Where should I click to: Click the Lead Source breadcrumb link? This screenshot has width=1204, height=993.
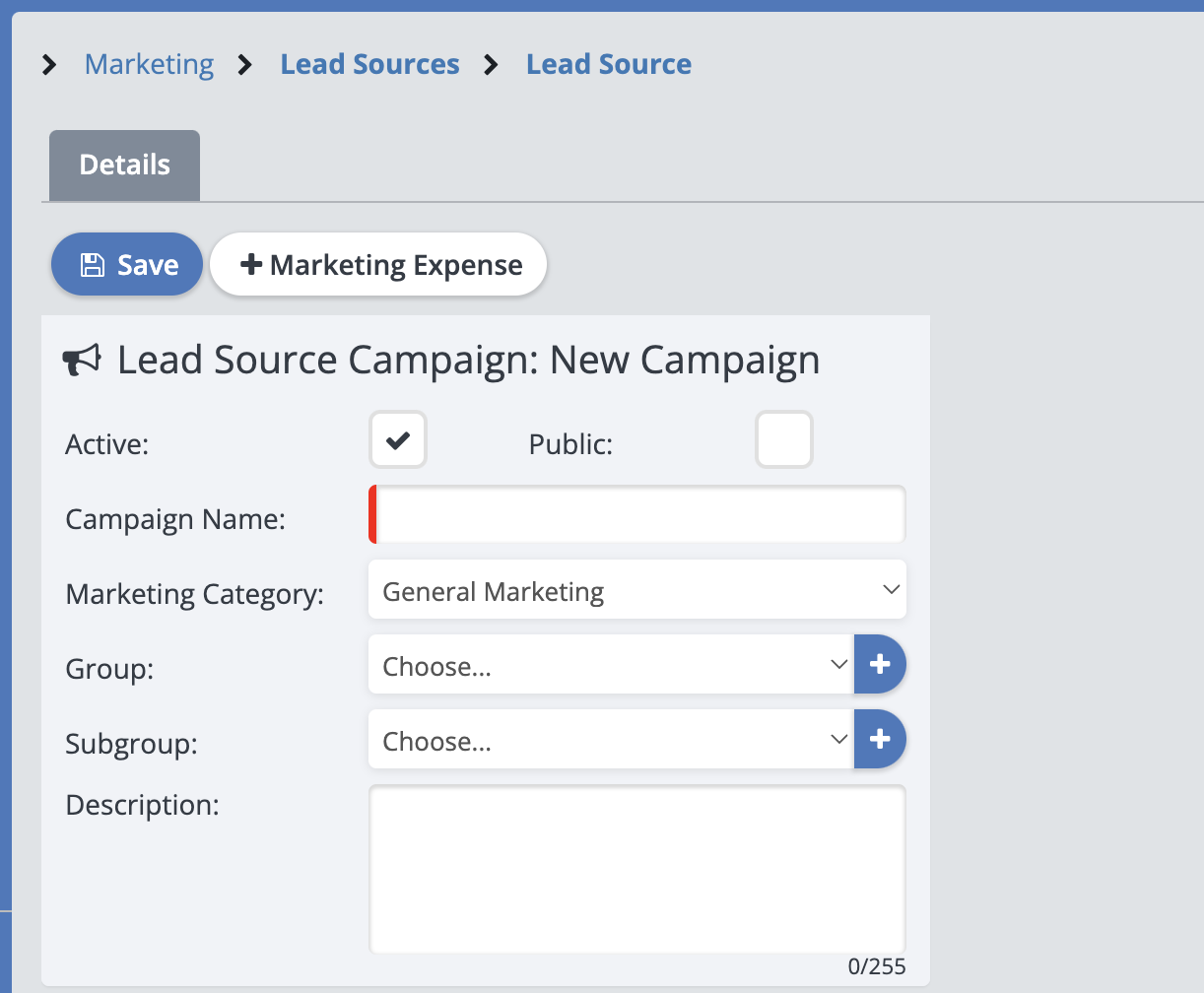pyautogui.click(x=608, y=65)
